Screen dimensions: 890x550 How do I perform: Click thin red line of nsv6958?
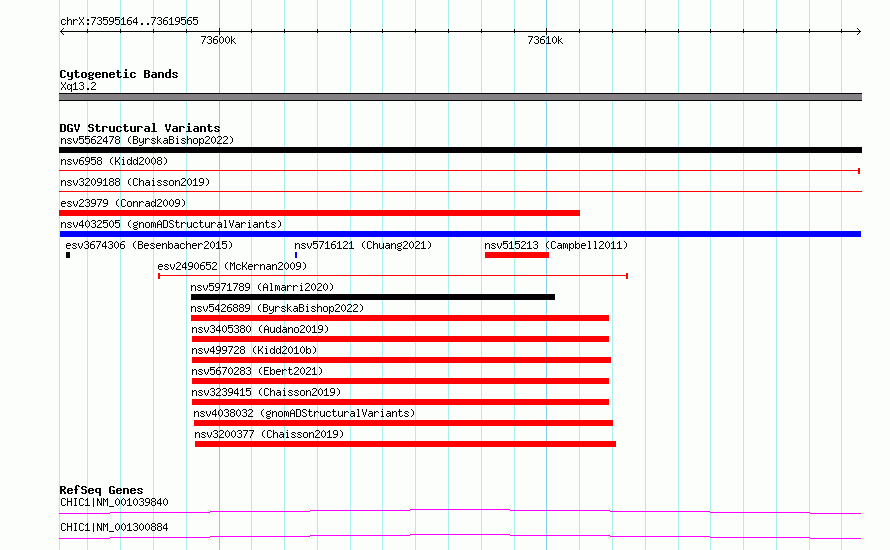coord(460,171)
